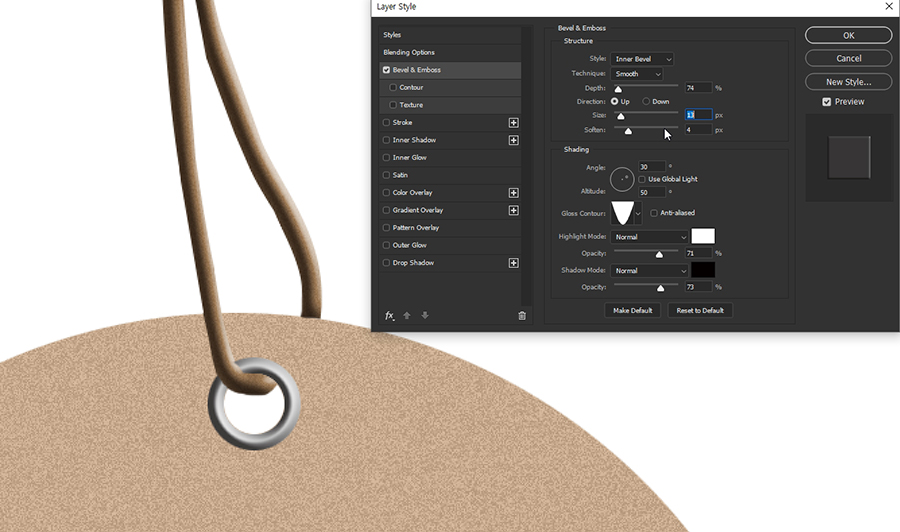
Task: Enable the Pattern Overlay checkbox
Action: point(386,228)
